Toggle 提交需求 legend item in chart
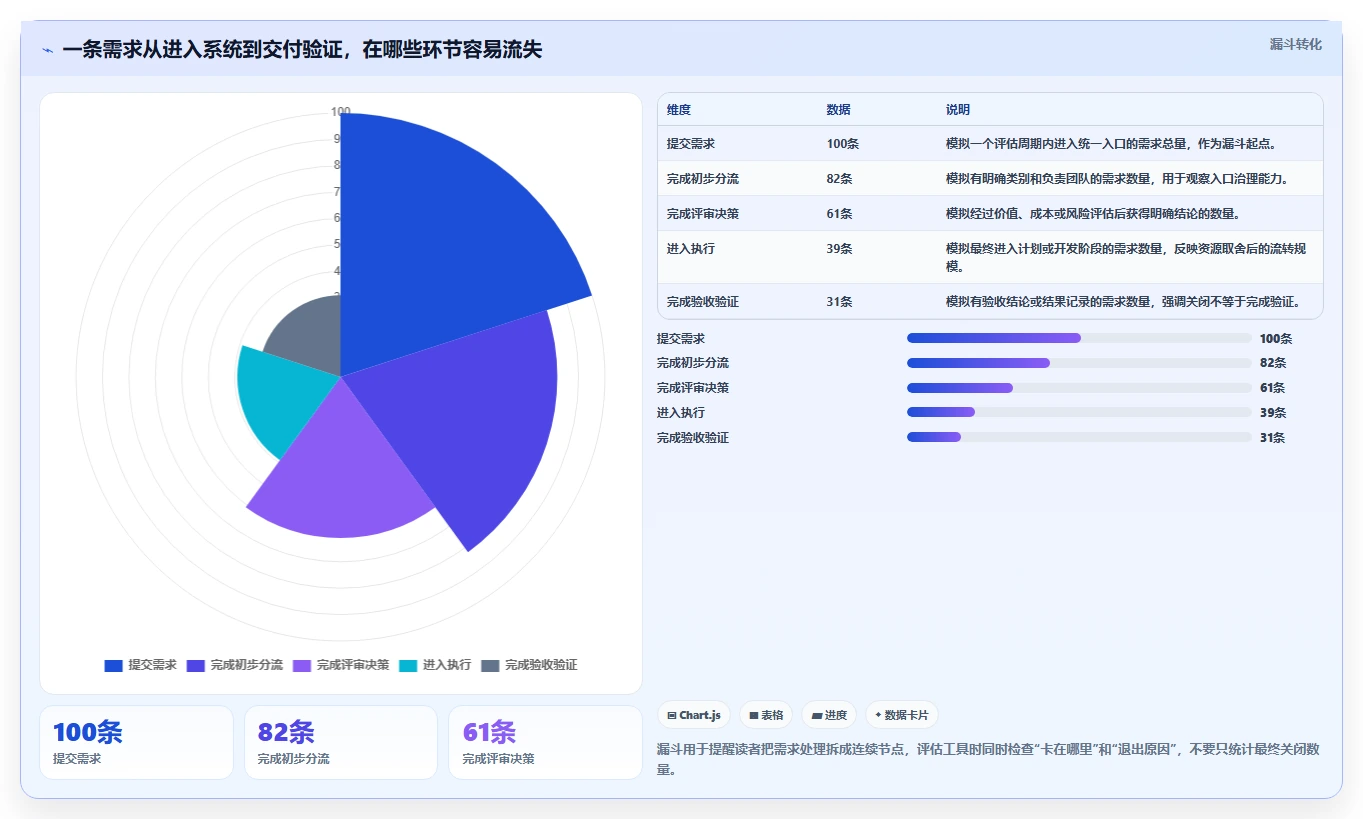 140,665
